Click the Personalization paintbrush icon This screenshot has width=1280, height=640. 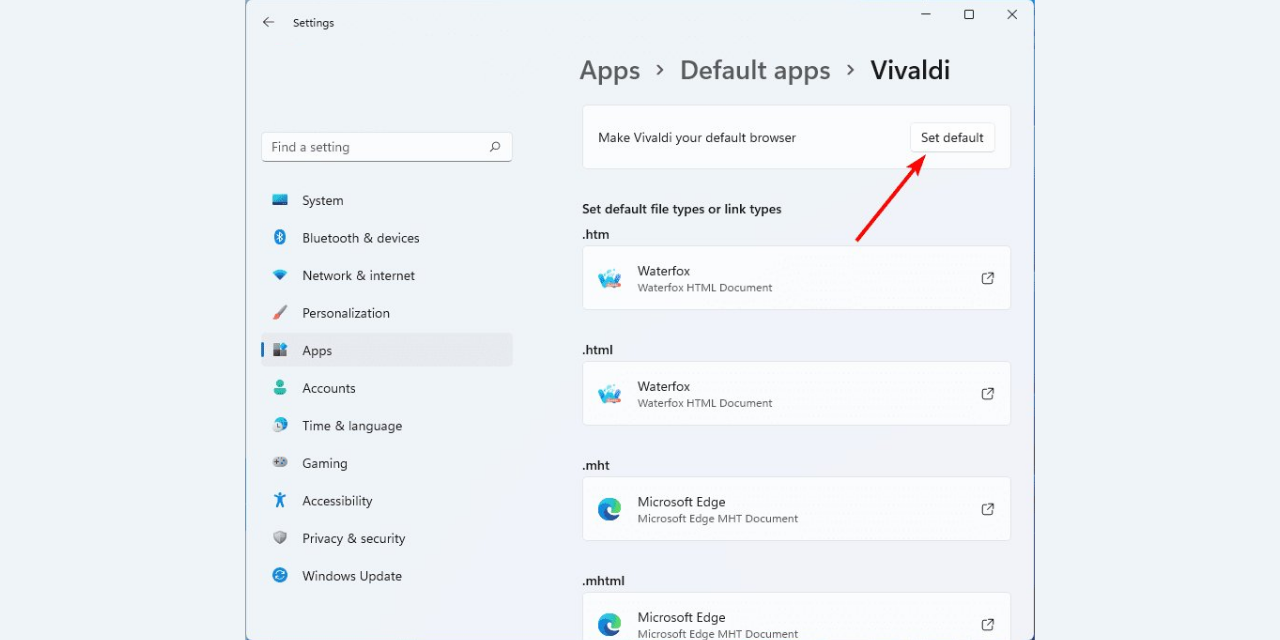280,312
